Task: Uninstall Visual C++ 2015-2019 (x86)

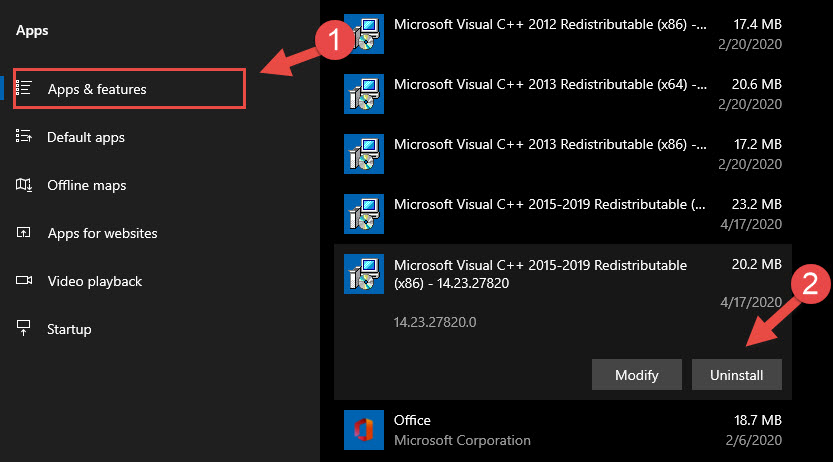Action: (x=736, y=375)
